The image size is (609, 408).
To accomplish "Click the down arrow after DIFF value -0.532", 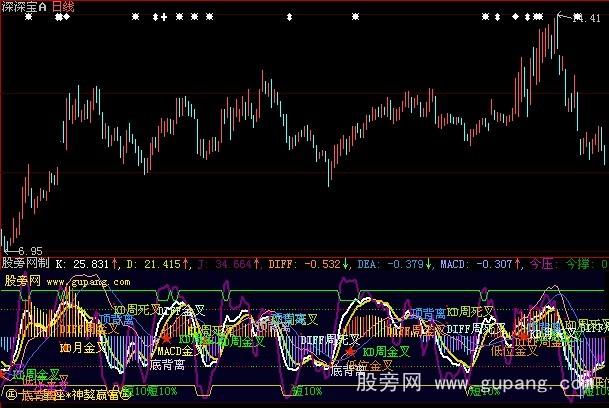I will [347, 264].
